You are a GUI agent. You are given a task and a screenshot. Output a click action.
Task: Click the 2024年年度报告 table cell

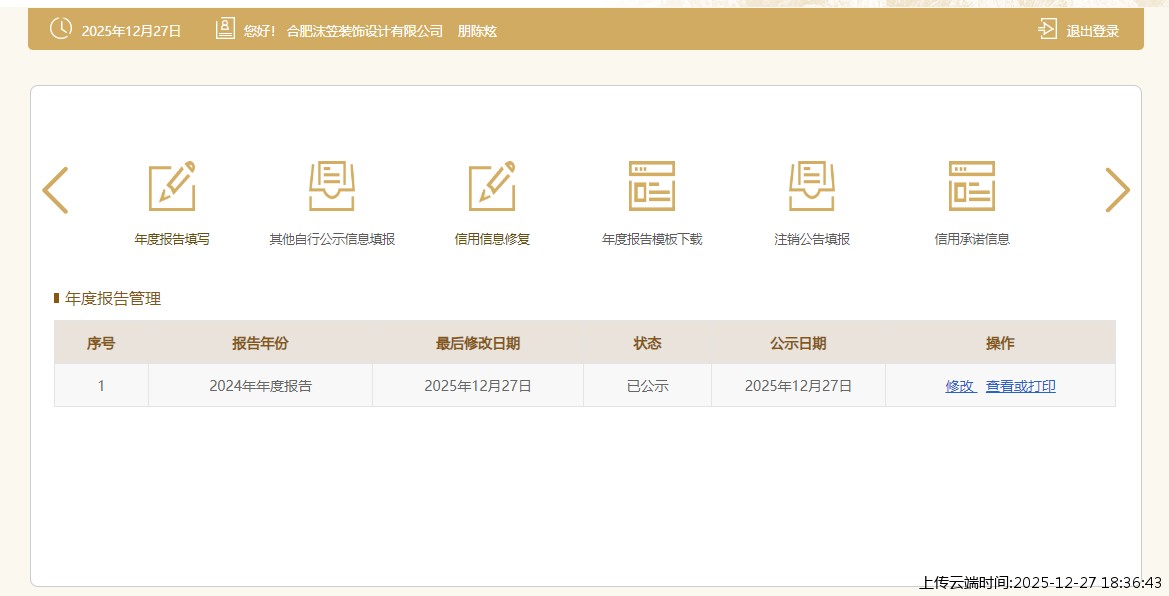[260, 386]
